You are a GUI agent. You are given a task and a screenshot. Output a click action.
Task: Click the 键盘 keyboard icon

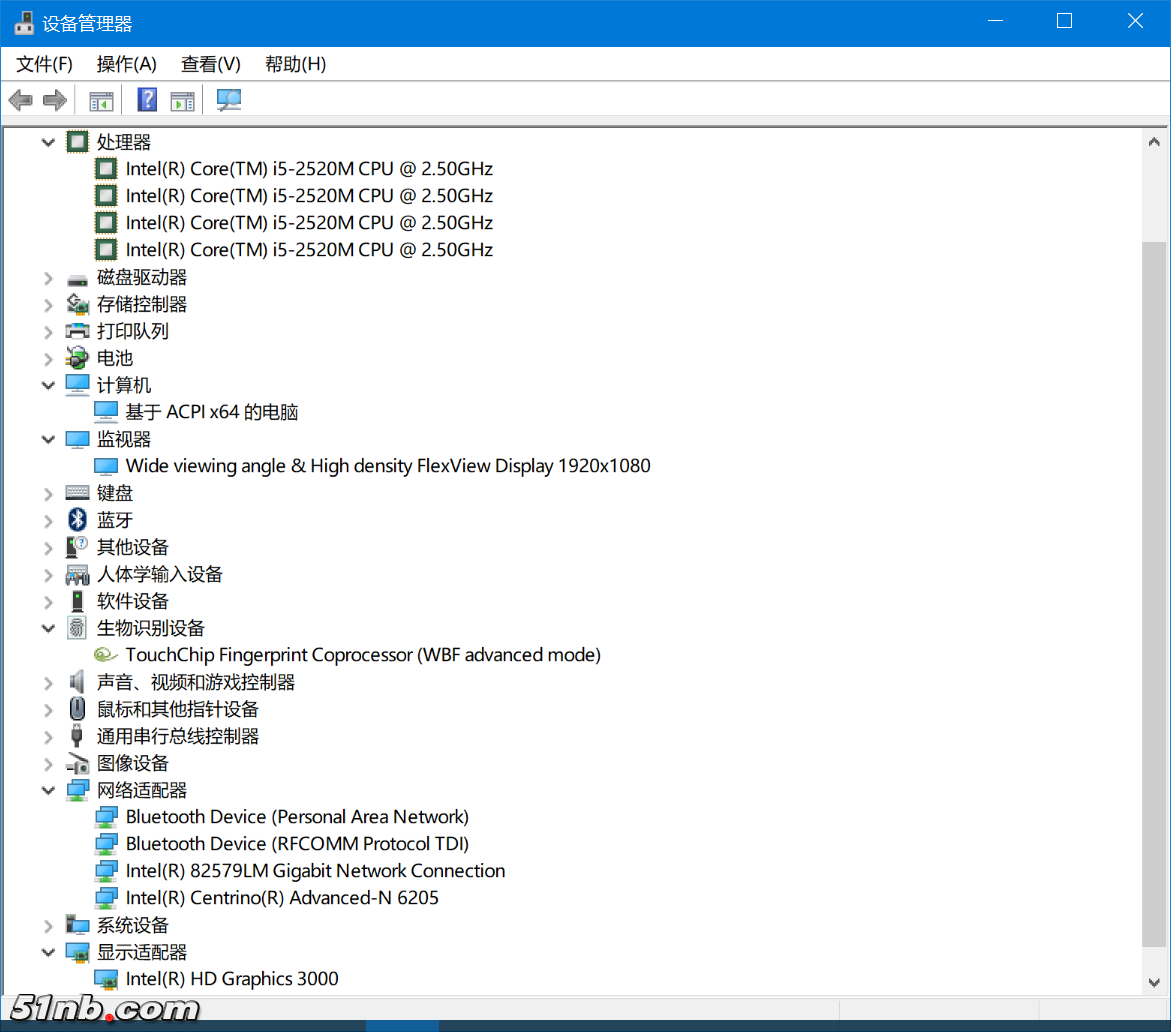(x=77, y=493)
